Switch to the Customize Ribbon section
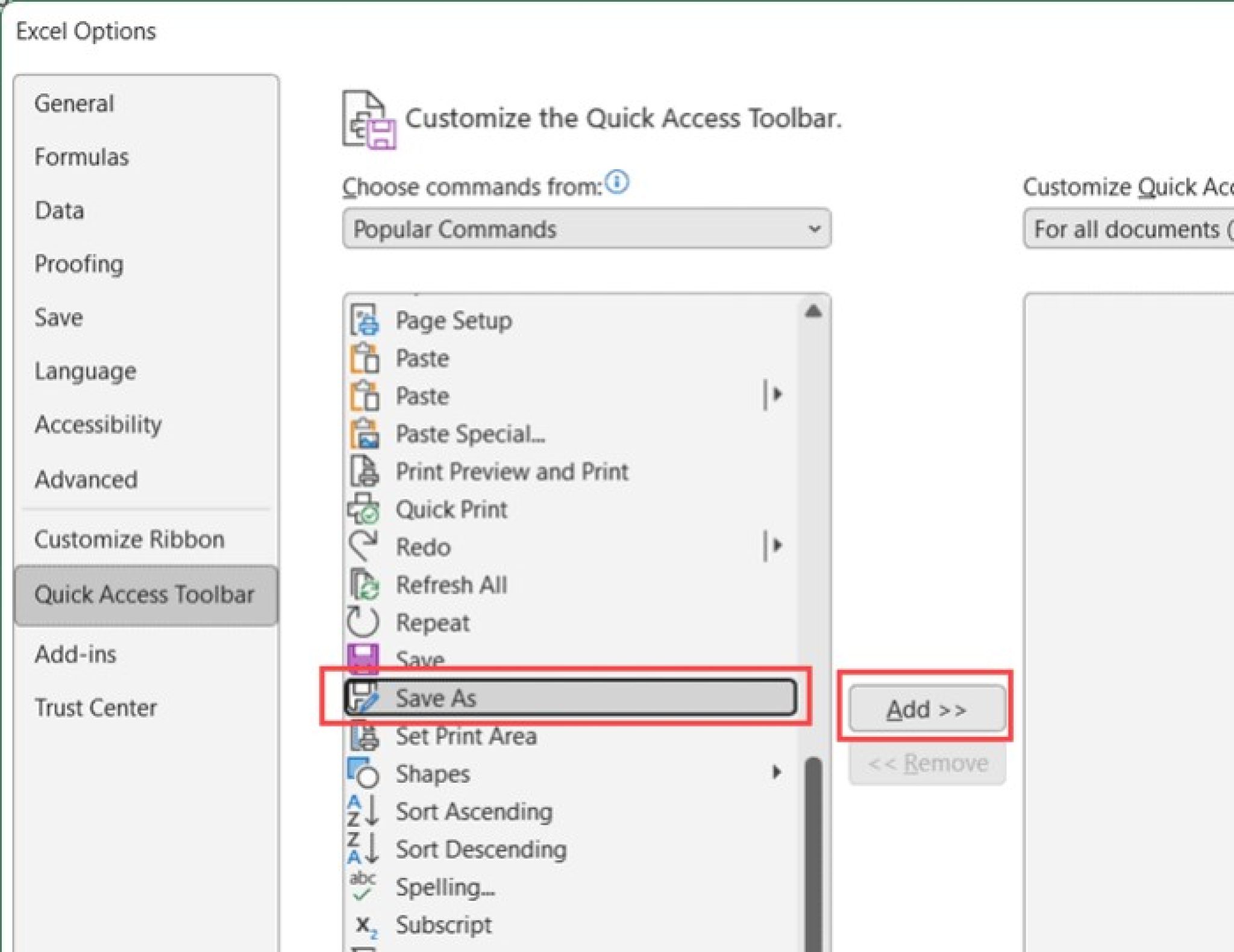Image resolution: width=1234 pixels, height=952 pixels. pyautogui.click(x=130, y=539)
